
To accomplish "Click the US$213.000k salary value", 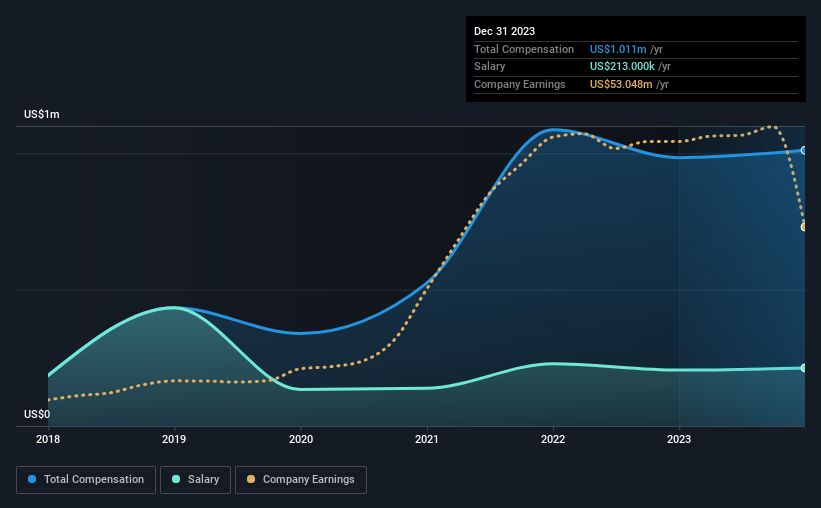I will [x=622, y=67].
